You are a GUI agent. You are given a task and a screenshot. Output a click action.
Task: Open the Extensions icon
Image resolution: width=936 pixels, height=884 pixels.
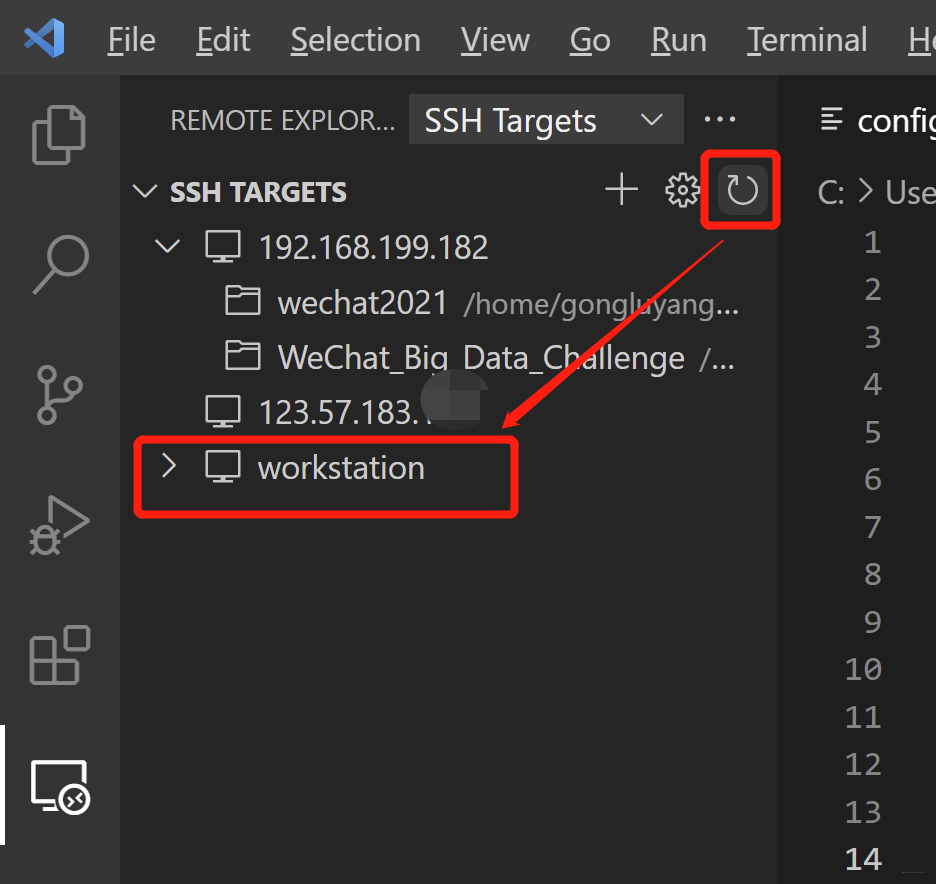pos(58,656)
